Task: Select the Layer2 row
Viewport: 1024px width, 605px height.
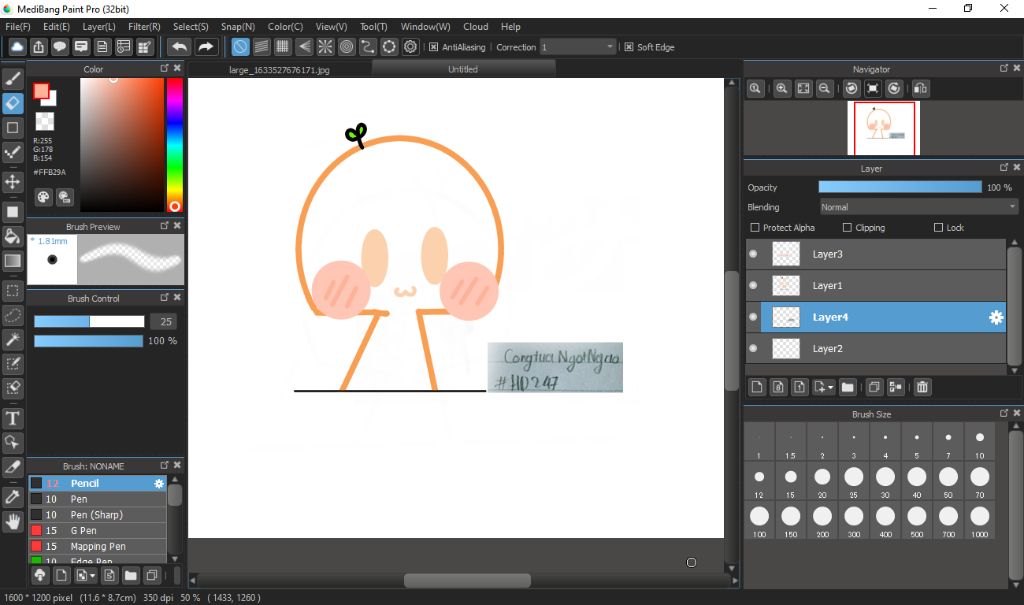Action: (876, 349)
